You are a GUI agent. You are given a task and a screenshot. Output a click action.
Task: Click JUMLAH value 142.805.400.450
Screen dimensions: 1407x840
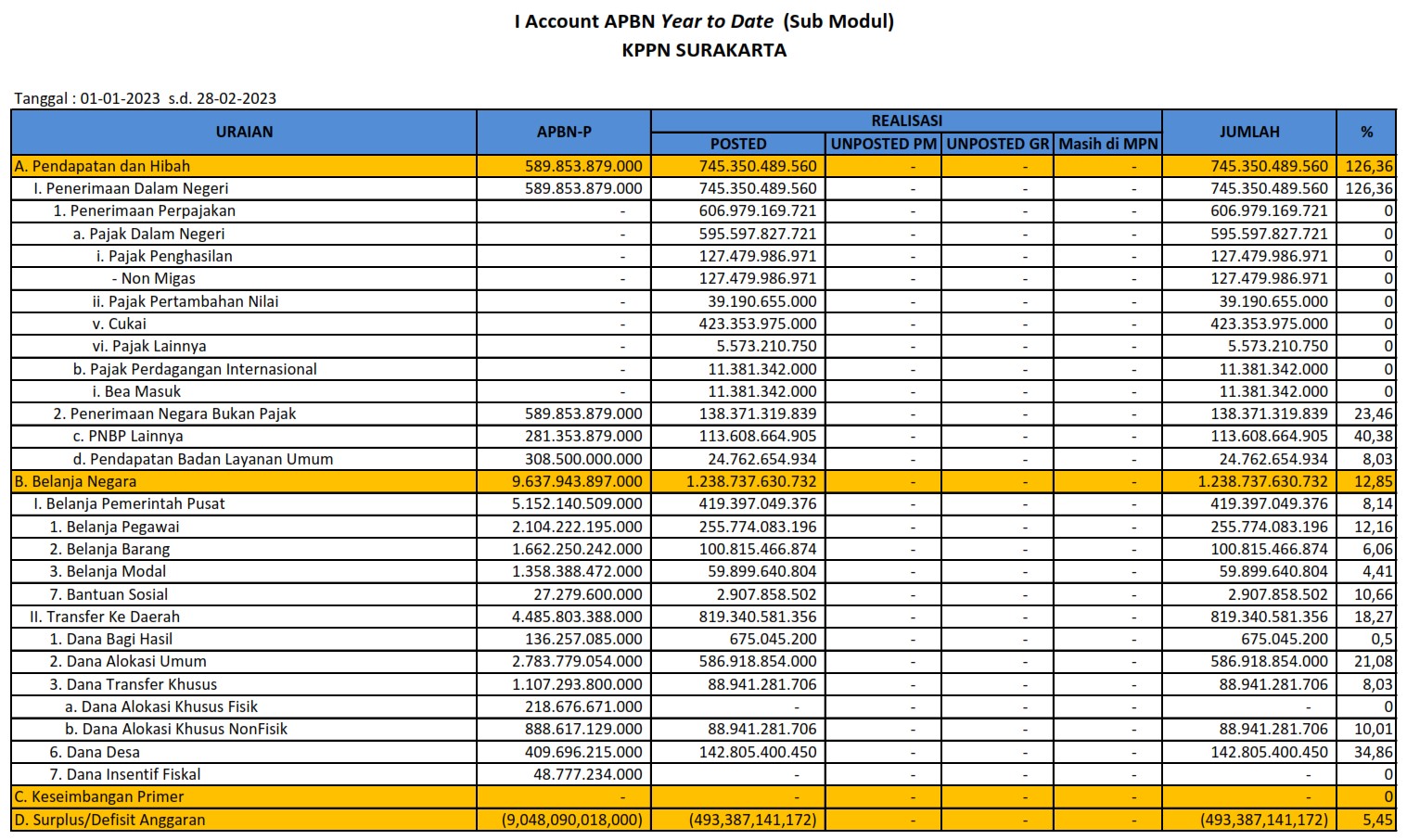tap(1269, 752)
